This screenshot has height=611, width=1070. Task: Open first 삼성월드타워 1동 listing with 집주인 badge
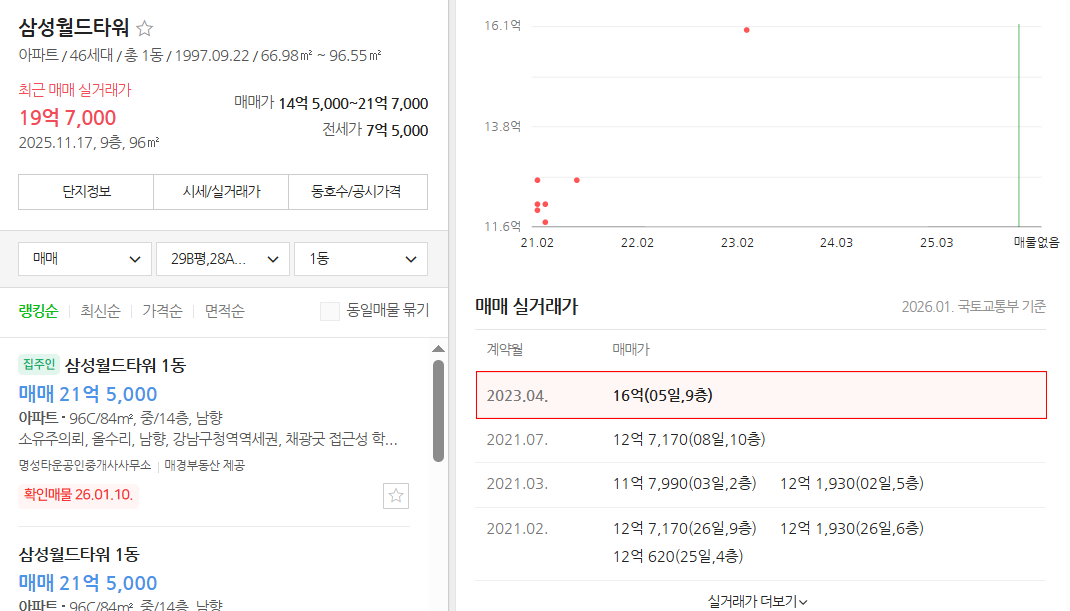[125, 365]
